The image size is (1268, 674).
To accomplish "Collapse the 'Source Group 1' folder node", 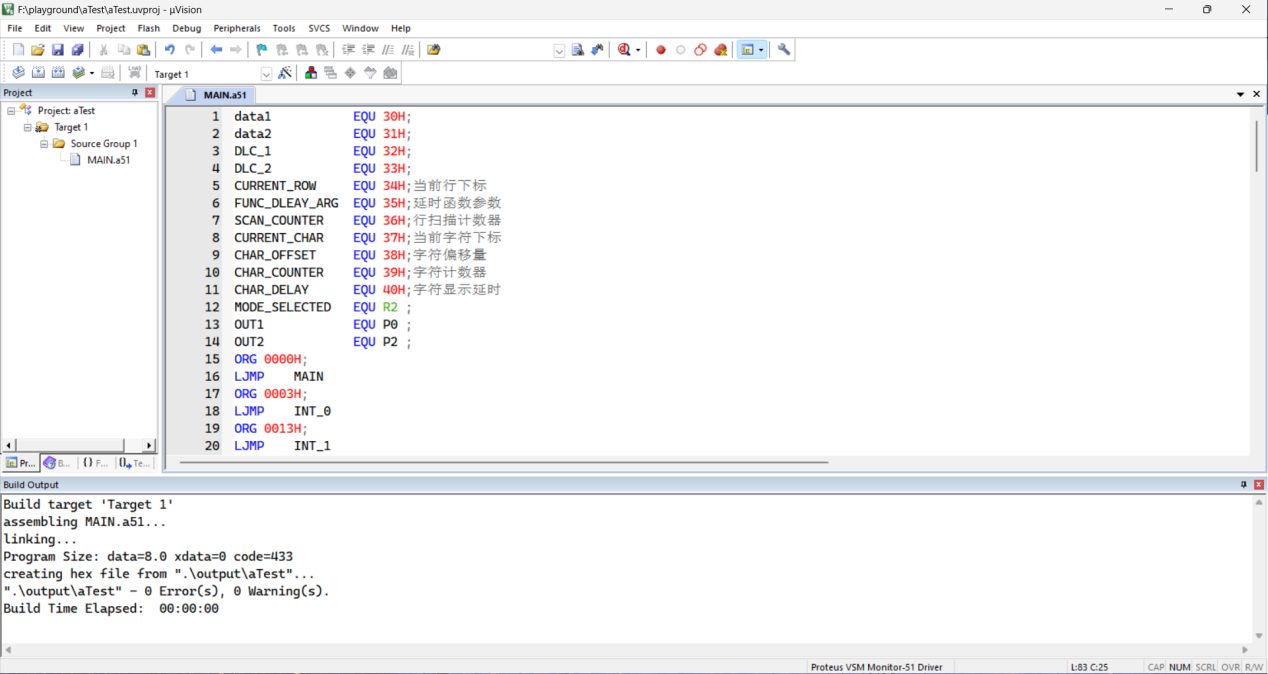I will pos(44,144).
